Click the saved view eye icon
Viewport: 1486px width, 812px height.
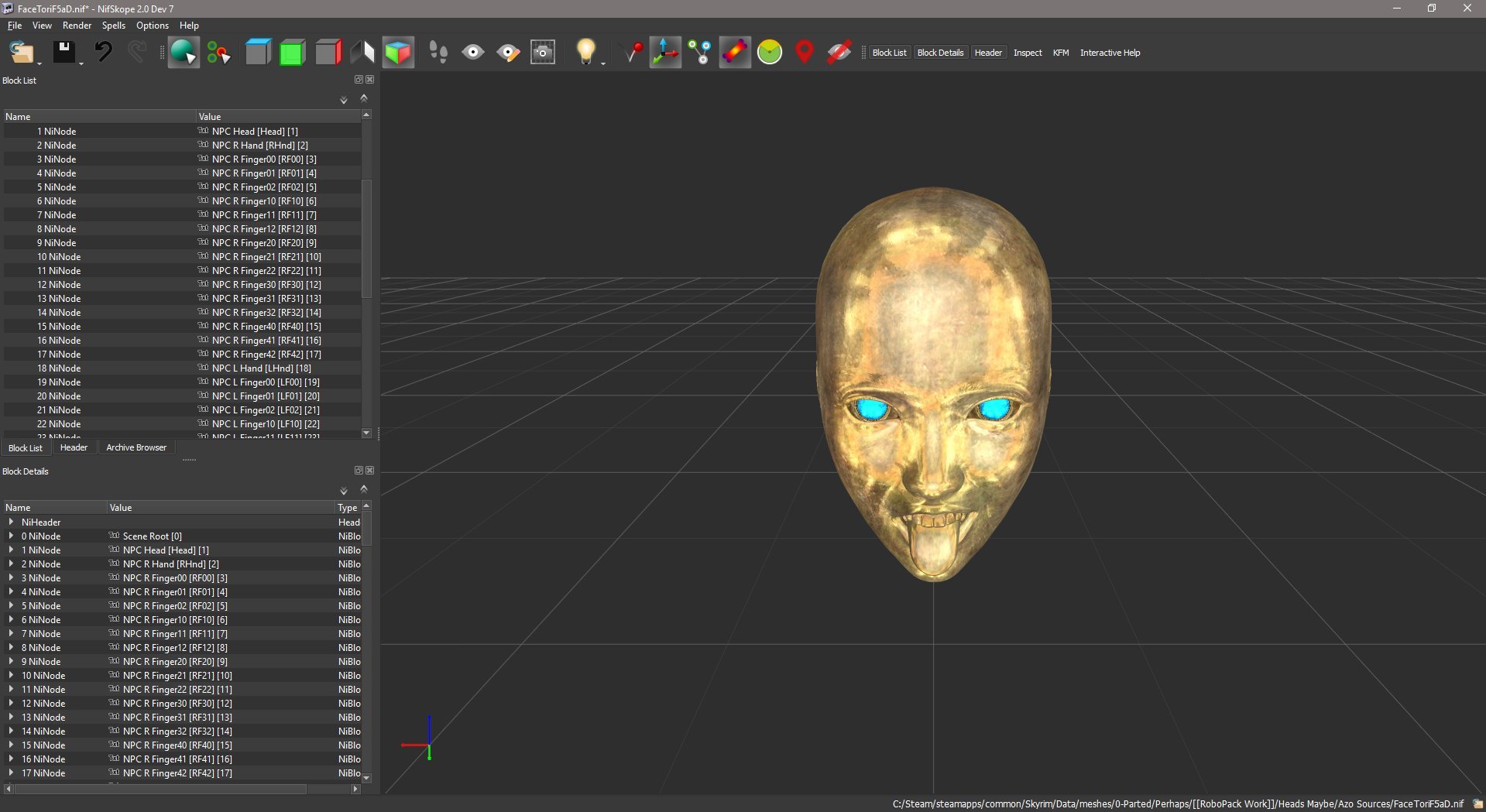pos(473,53)
